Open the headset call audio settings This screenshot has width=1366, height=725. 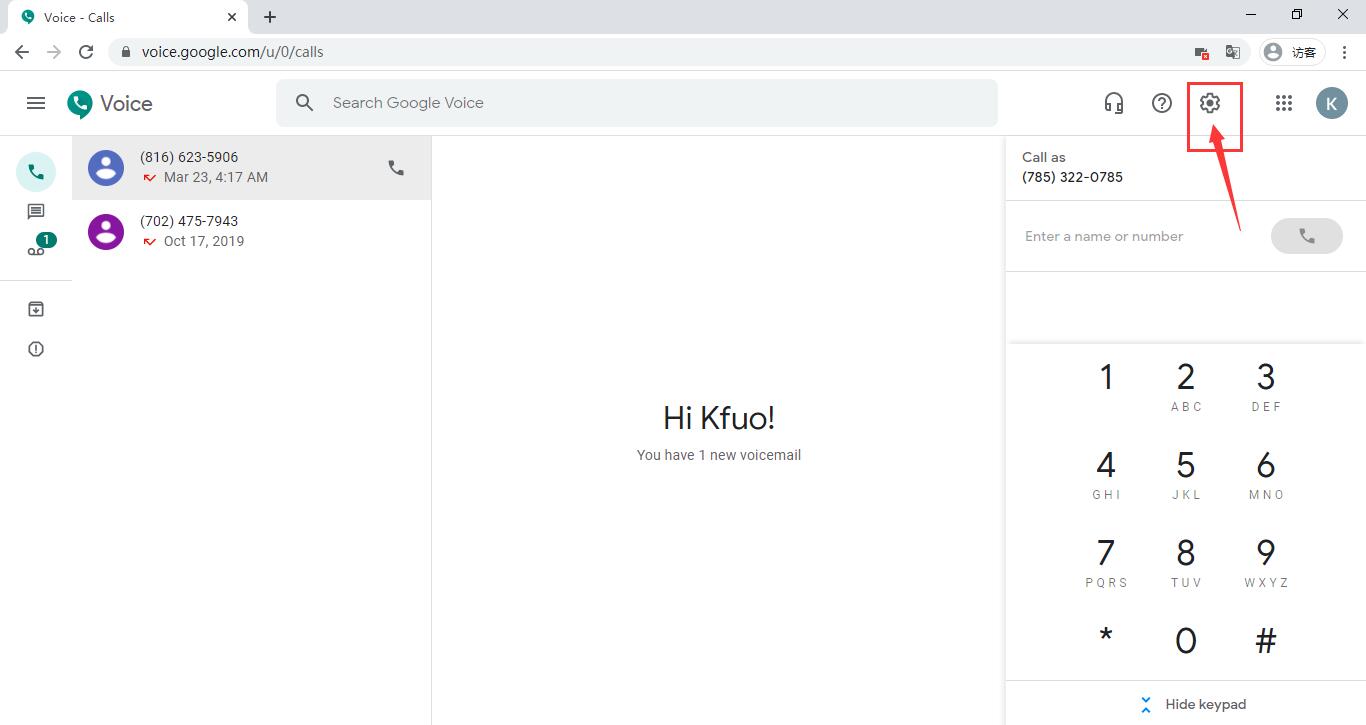click(1113, 103)
